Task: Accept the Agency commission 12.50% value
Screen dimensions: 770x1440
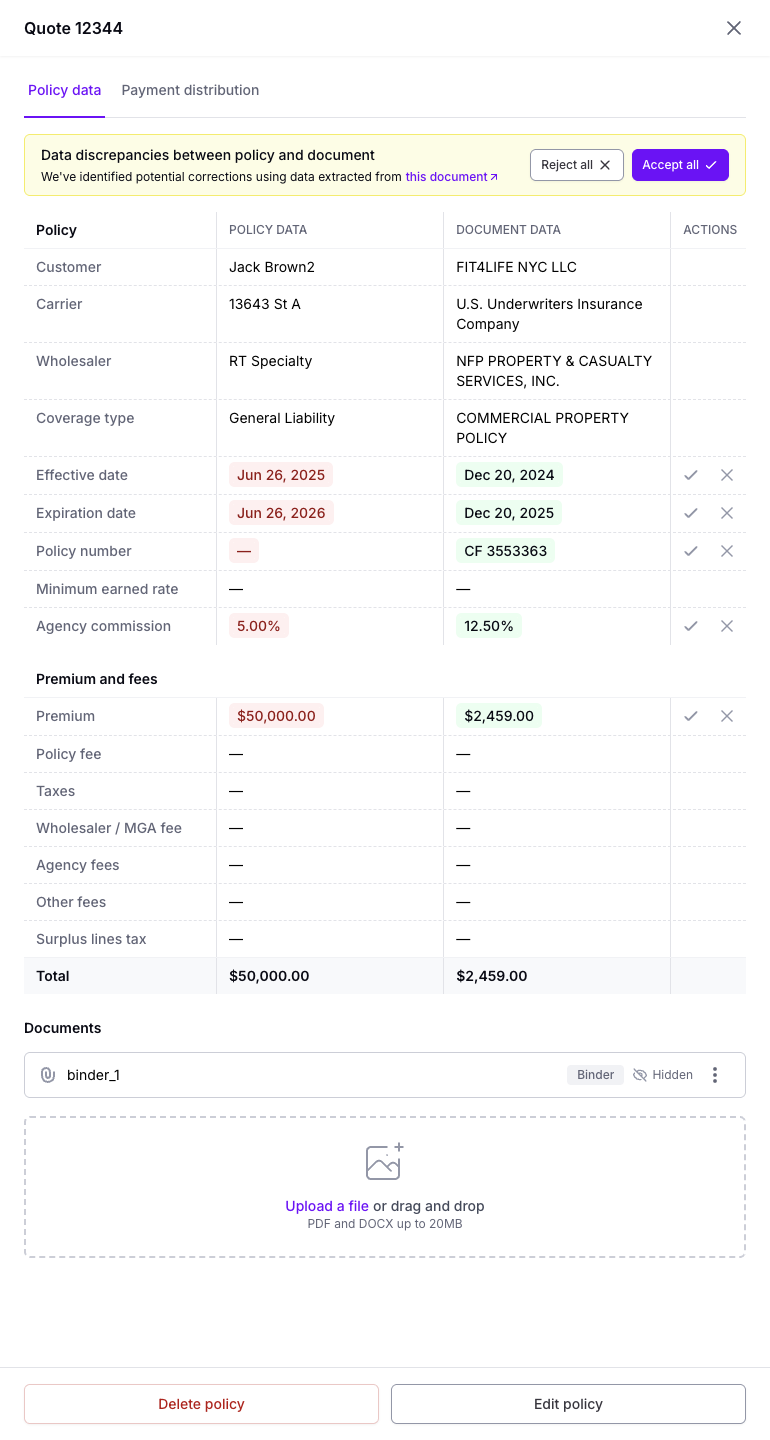Action: tap(691, 626)
